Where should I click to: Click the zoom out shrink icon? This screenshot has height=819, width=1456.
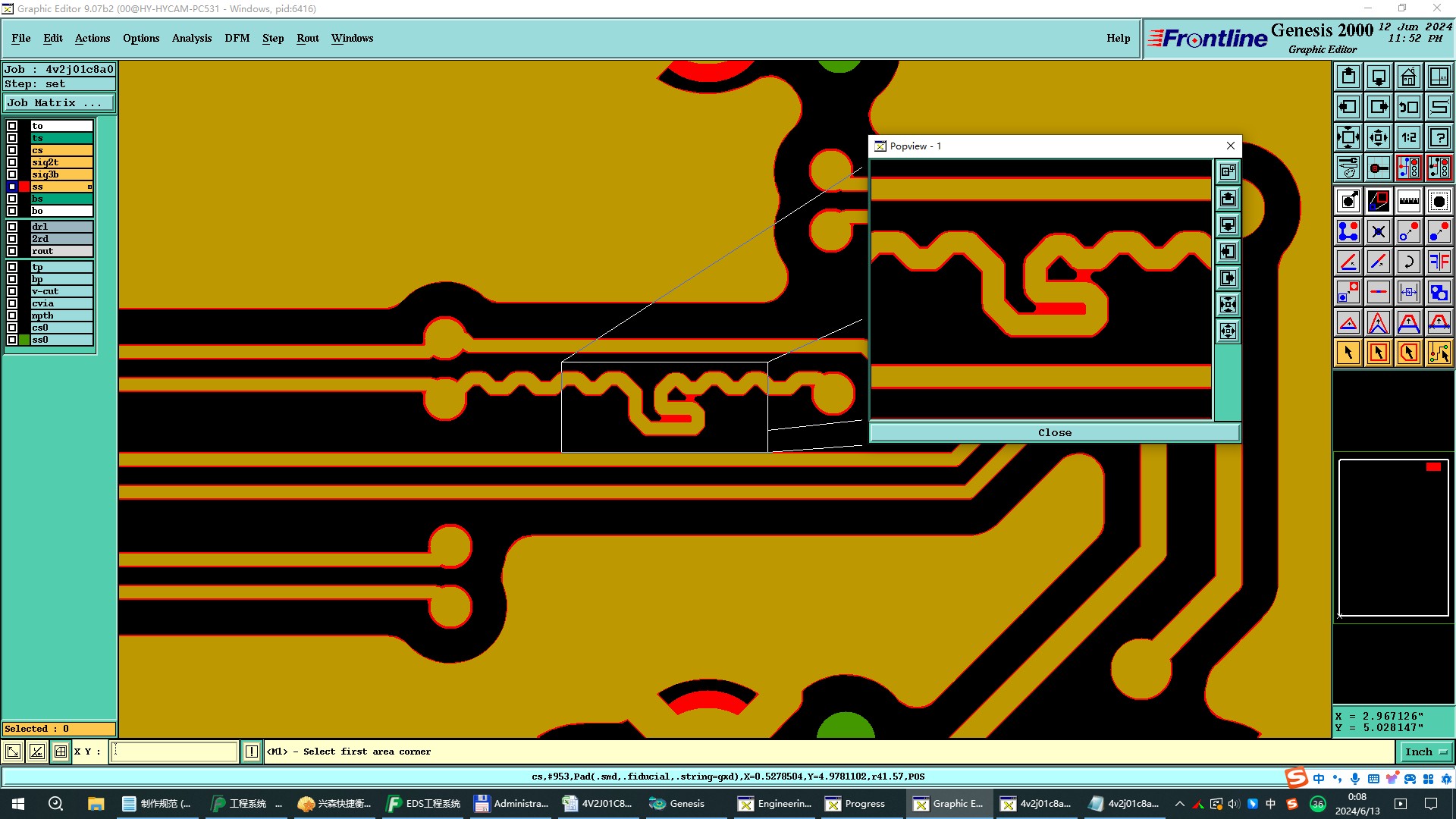pyautogui.click(x=1379, y=137)
